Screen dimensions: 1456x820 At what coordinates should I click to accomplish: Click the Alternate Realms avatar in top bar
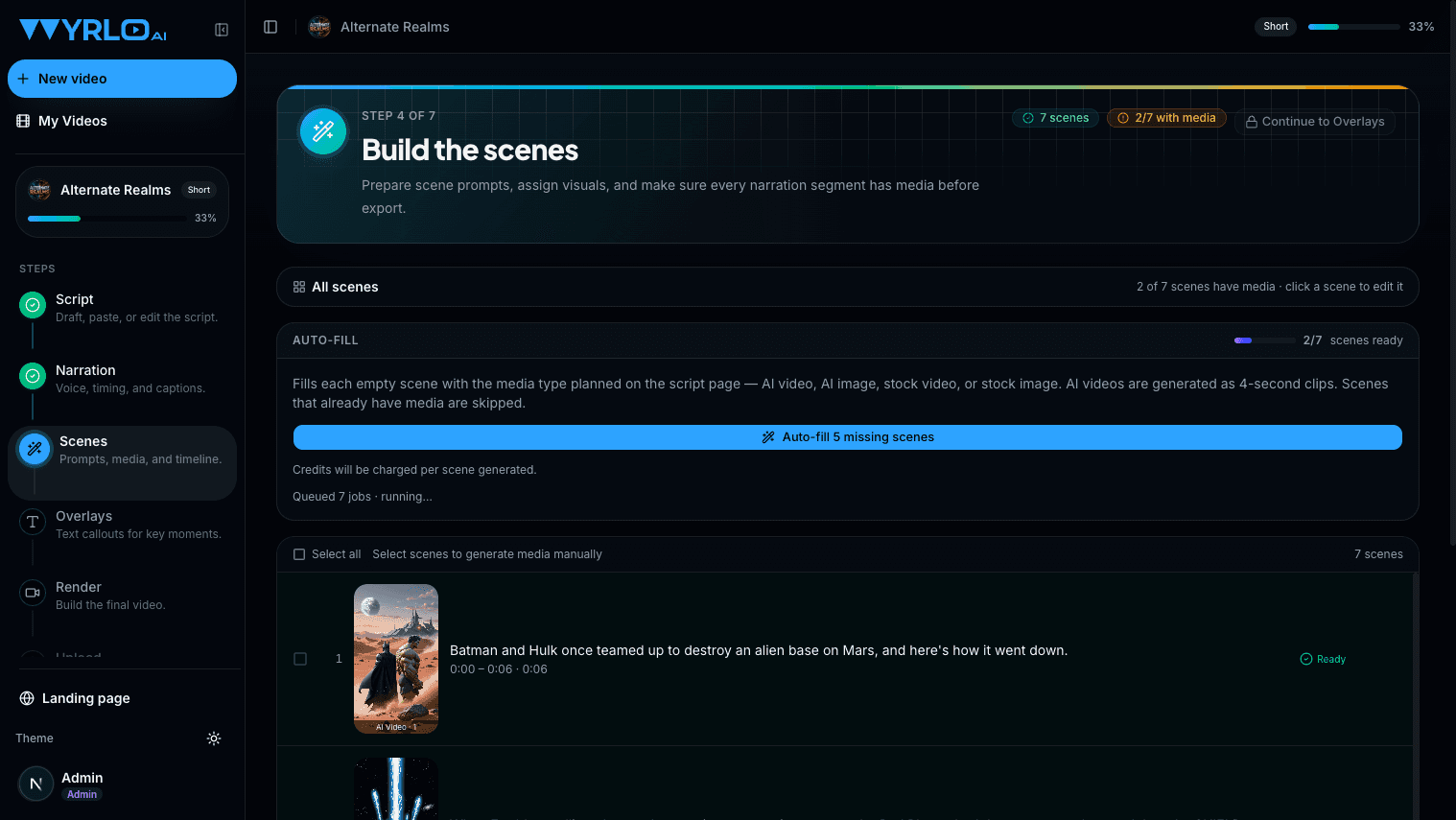click(x=319, y=27)
